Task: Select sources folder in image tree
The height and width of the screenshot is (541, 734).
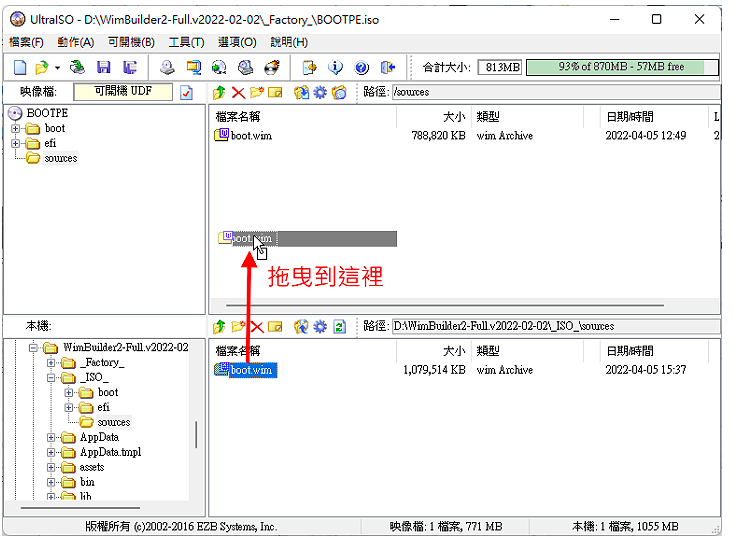Action: [61, 158]
